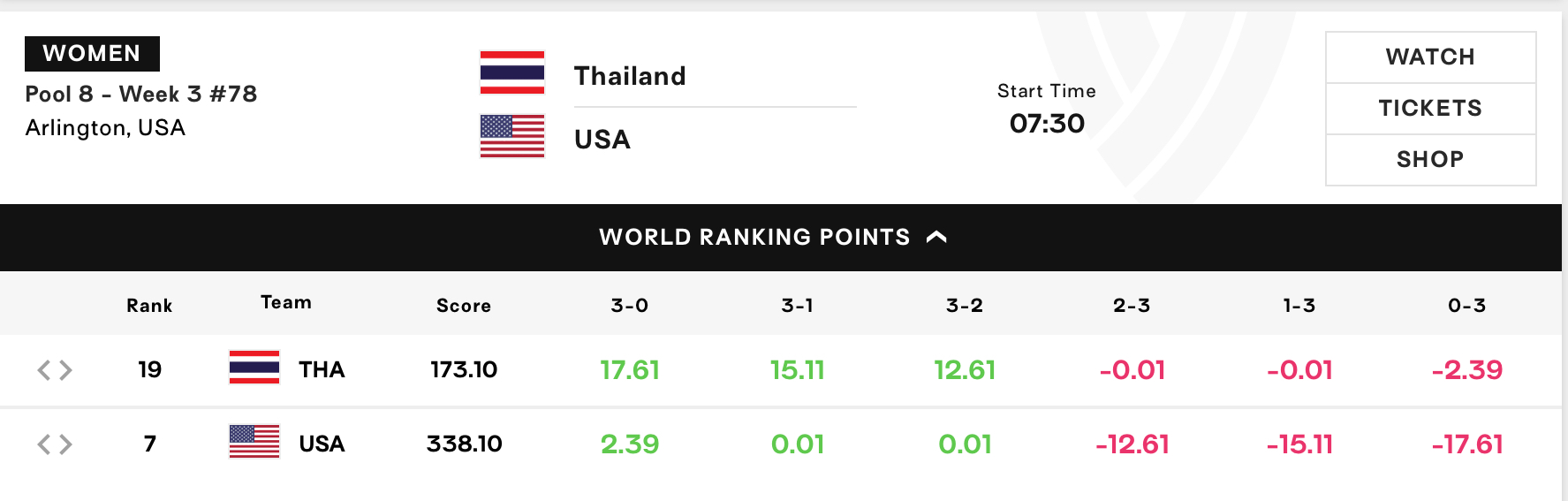1568x501 pixels.
Task: Click the THA flag in ranking table
Action: (x=254, y=368)
